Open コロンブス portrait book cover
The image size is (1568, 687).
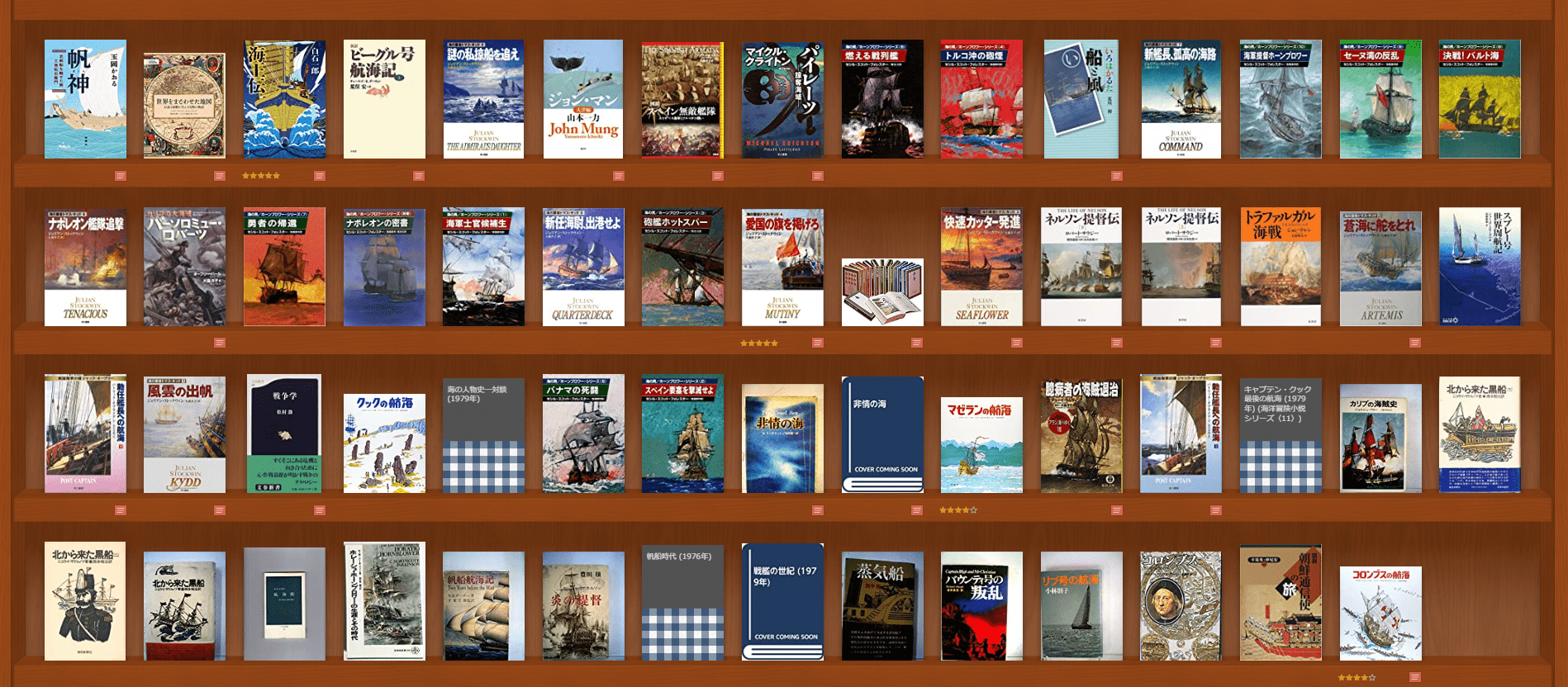point(1181,606)
